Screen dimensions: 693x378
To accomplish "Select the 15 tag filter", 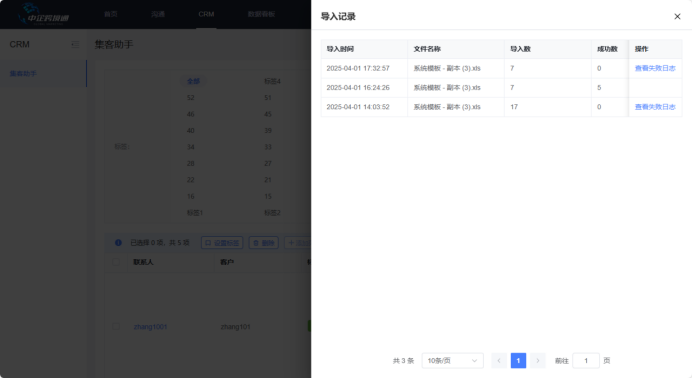I will (268, 196).
